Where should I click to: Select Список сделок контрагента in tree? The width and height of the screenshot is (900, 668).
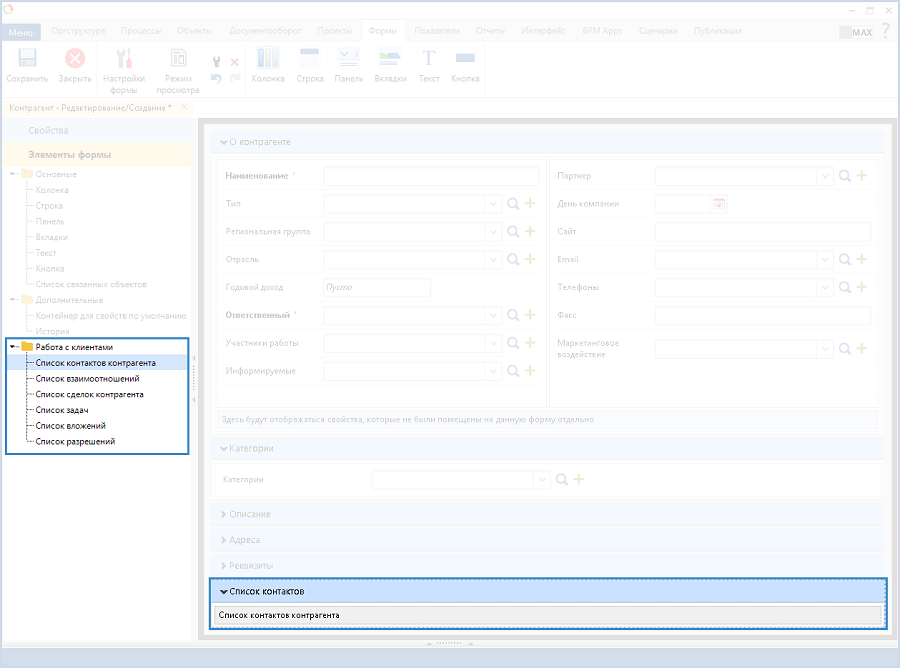pyautogui.click(x=89, y=395)
